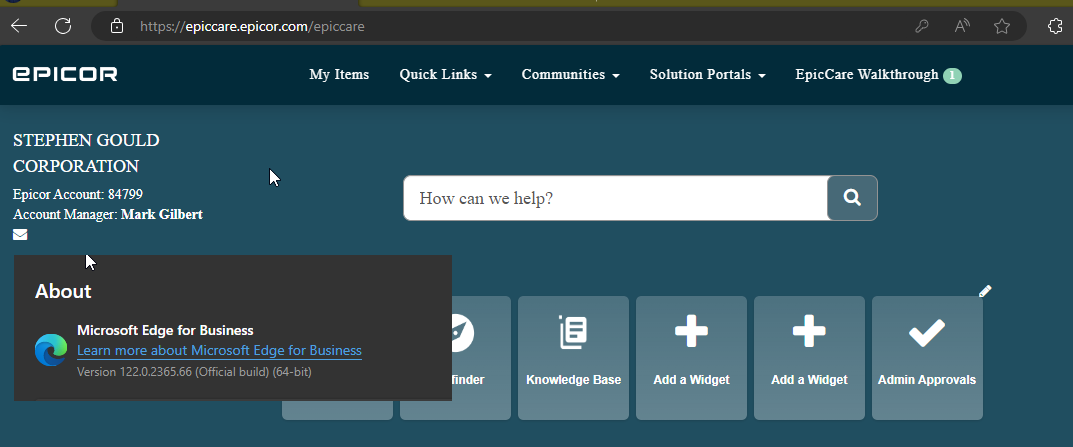Click the Edge version number text
The image size is (1073, 447).
[x=194, y=372]
